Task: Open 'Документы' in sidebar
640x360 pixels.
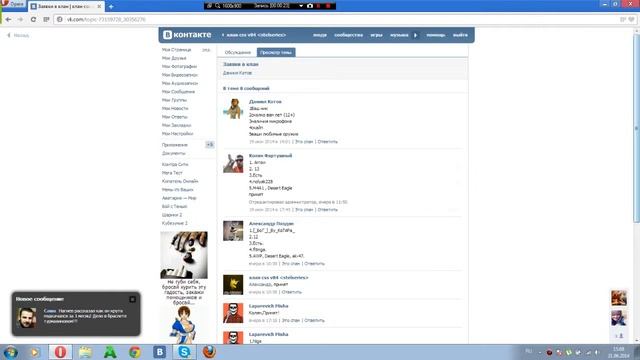Action: tap(173, 153)
